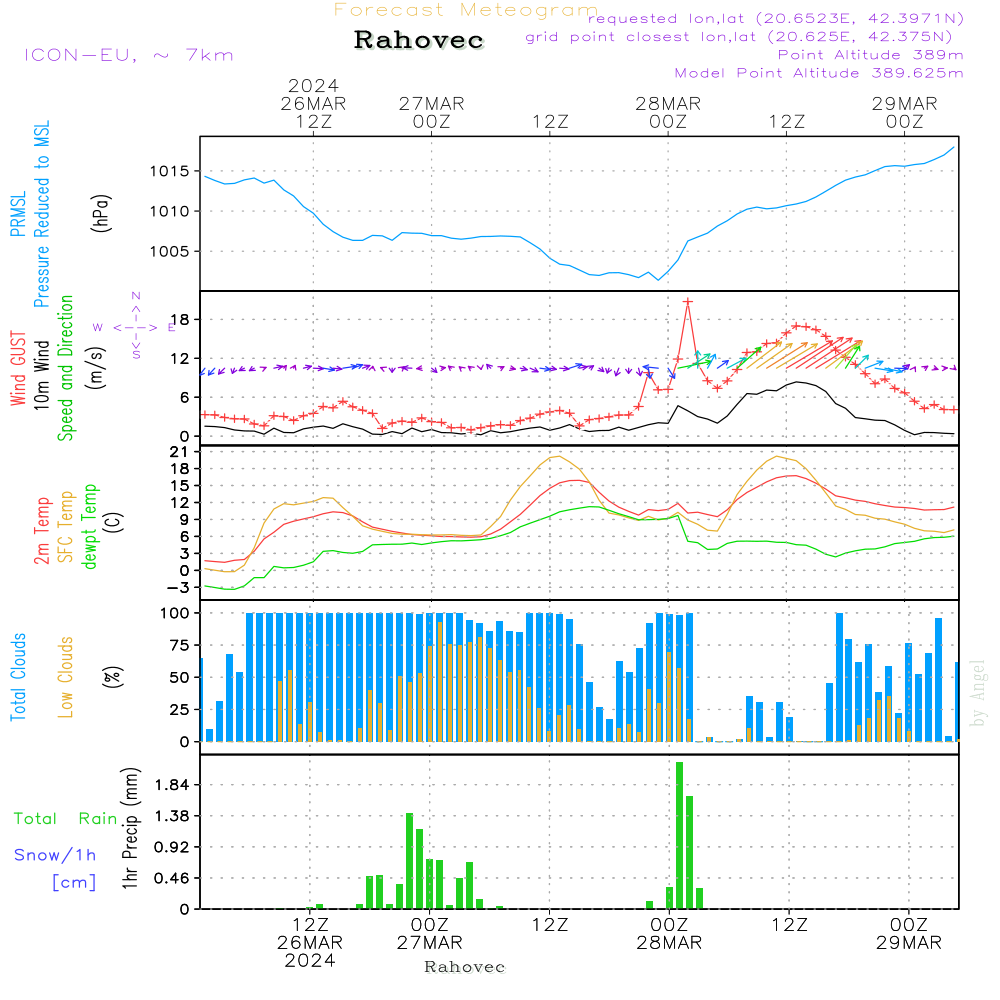The width and height of the screenshot is (1000, 1000).
Task: Click the green "Total Rain" label
Action: (66, 818)
